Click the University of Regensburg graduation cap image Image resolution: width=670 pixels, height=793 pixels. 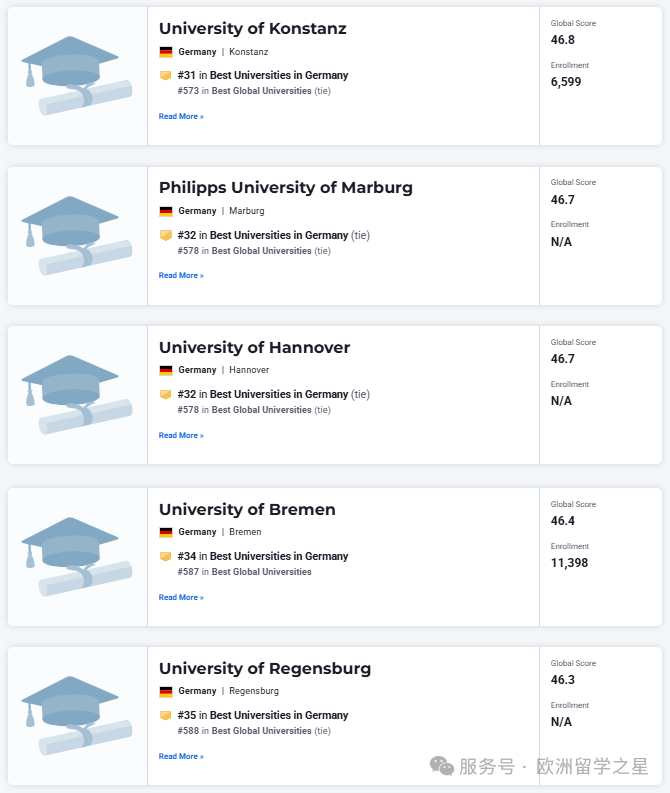[x=77, y=716]
